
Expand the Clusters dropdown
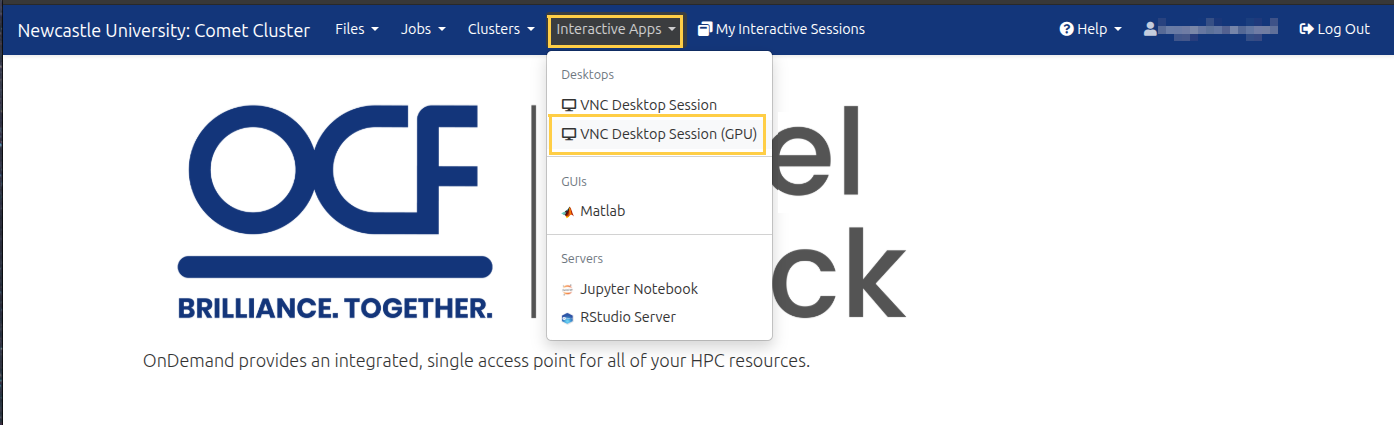click(x=501, y=30)
